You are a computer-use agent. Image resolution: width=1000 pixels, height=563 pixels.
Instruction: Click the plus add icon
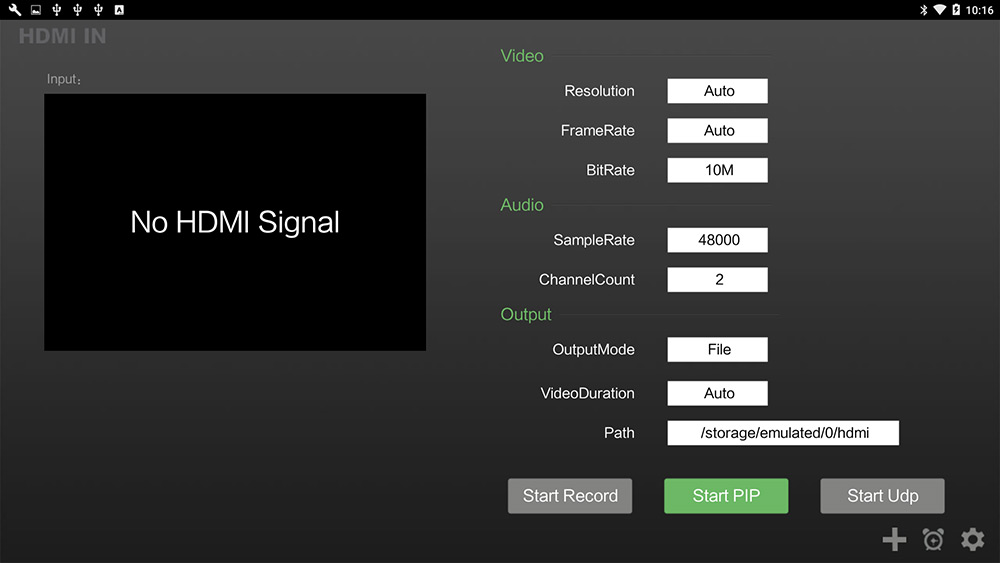[894, 539]
